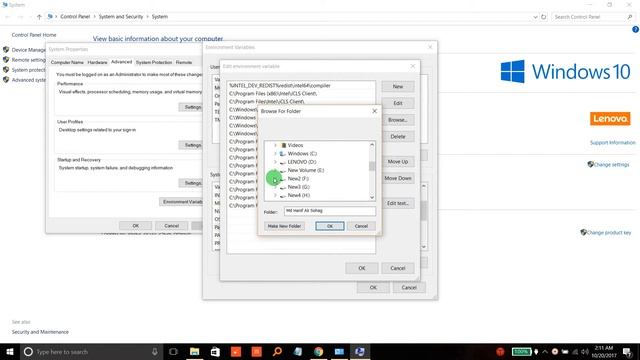Click Edit in Edit environment variable dialog
640x360 pixels.
398,103
